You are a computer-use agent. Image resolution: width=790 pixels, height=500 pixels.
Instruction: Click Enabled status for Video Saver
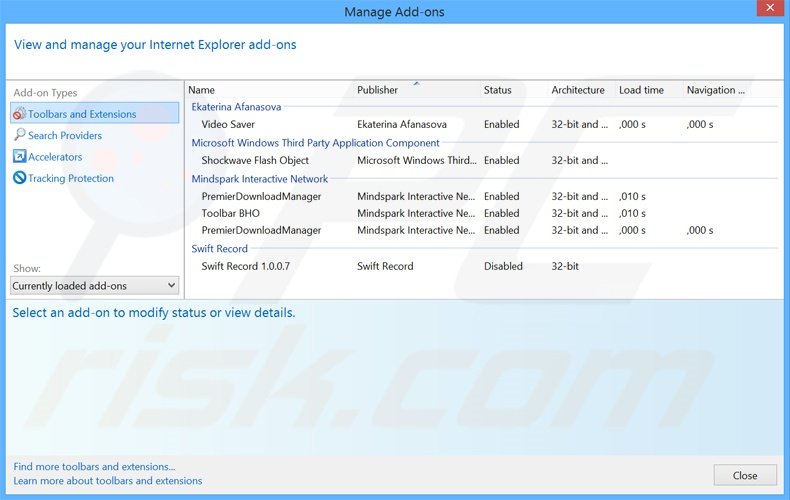(501, 124)
